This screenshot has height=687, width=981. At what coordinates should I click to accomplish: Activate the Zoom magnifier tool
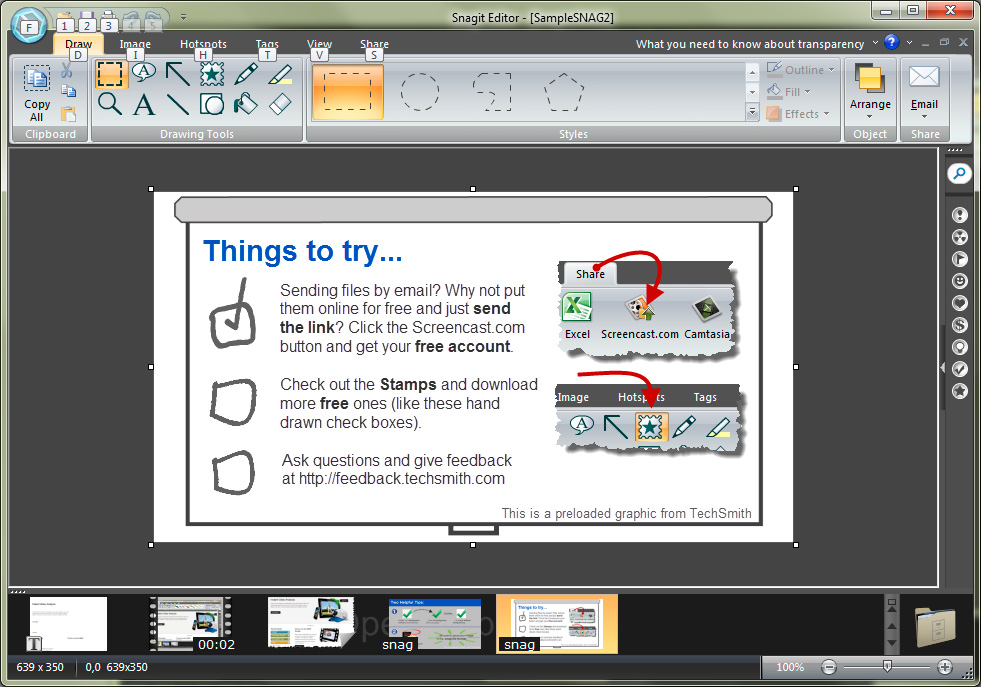click(110, 103)
